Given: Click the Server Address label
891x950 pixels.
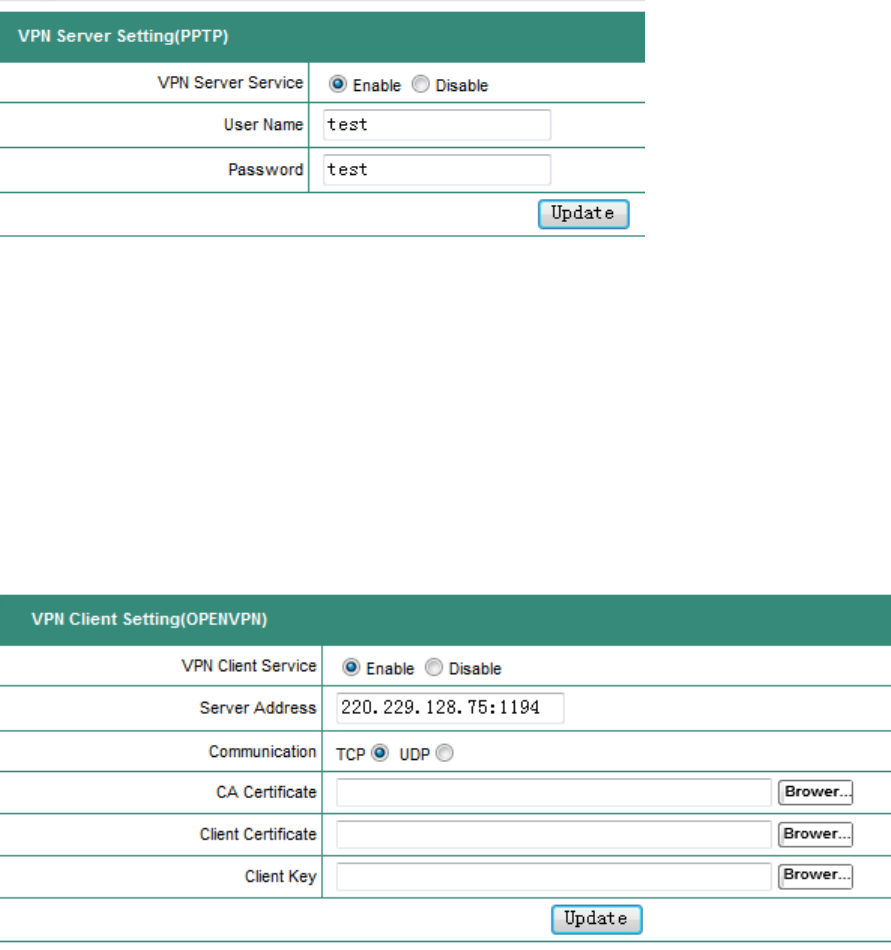Looking at the screenshot, I should pyautogui.click(x=258, y=708).
